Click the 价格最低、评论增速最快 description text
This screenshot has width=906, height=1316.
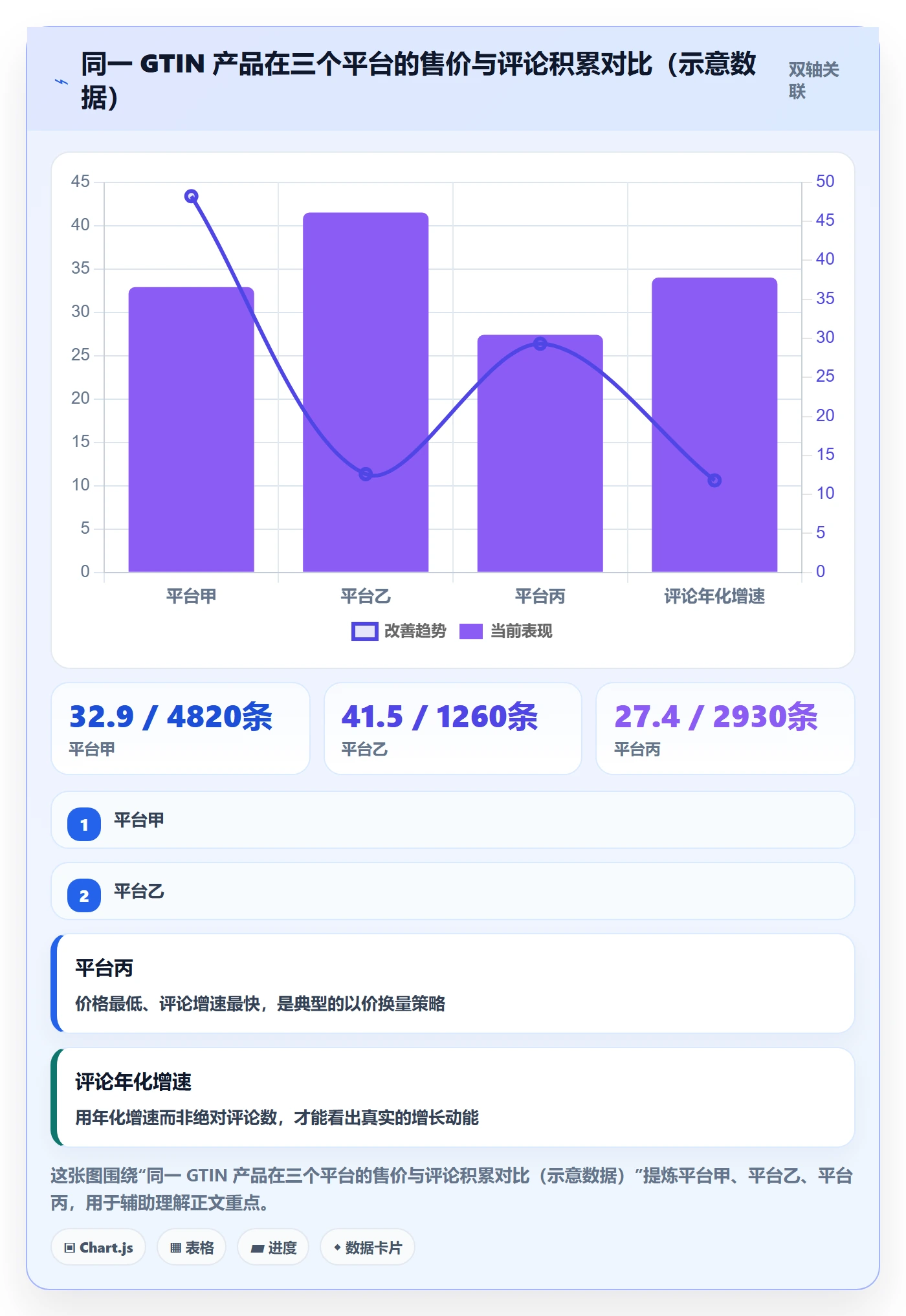coord(260,1003)
